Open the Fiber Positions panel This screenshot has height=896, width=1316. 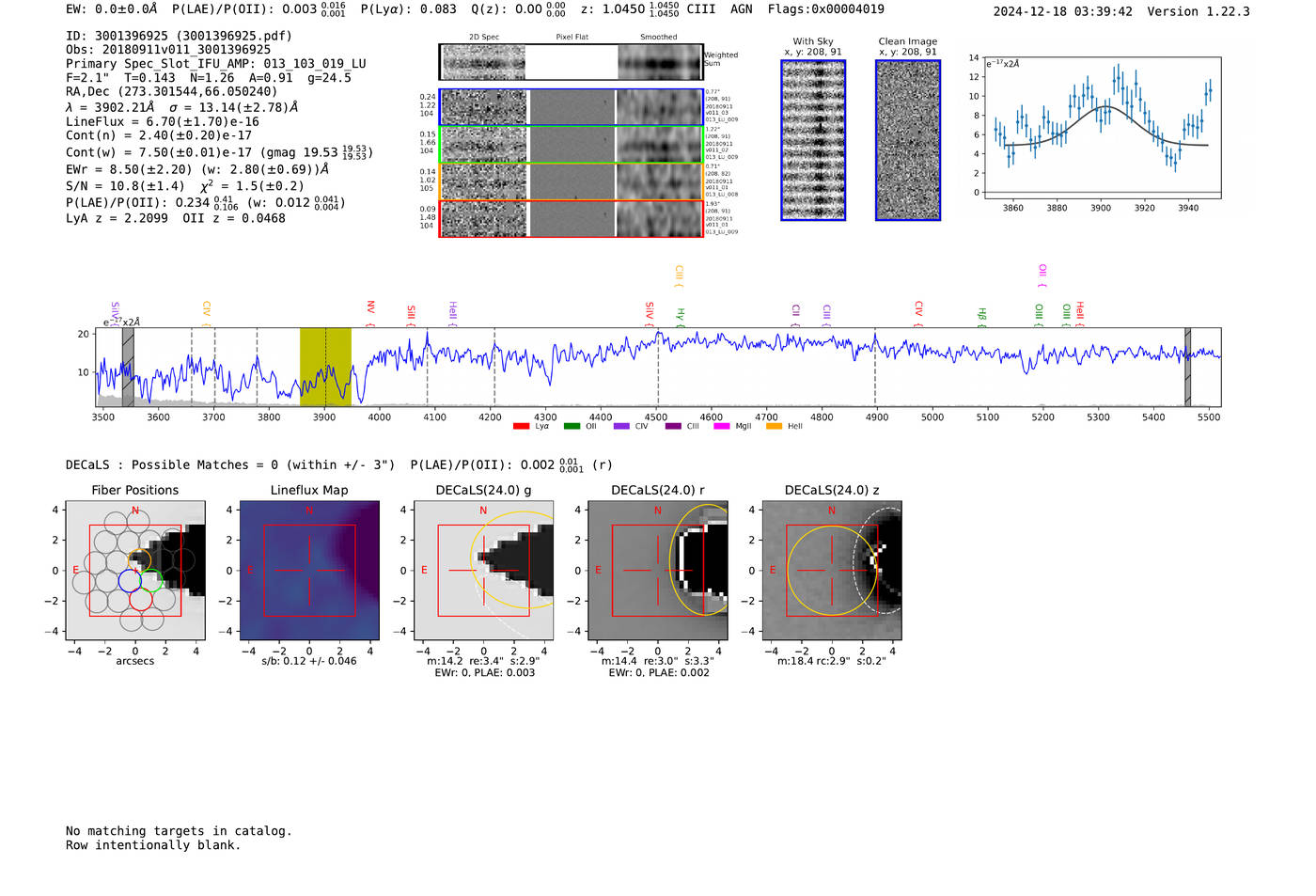[135, 570]
